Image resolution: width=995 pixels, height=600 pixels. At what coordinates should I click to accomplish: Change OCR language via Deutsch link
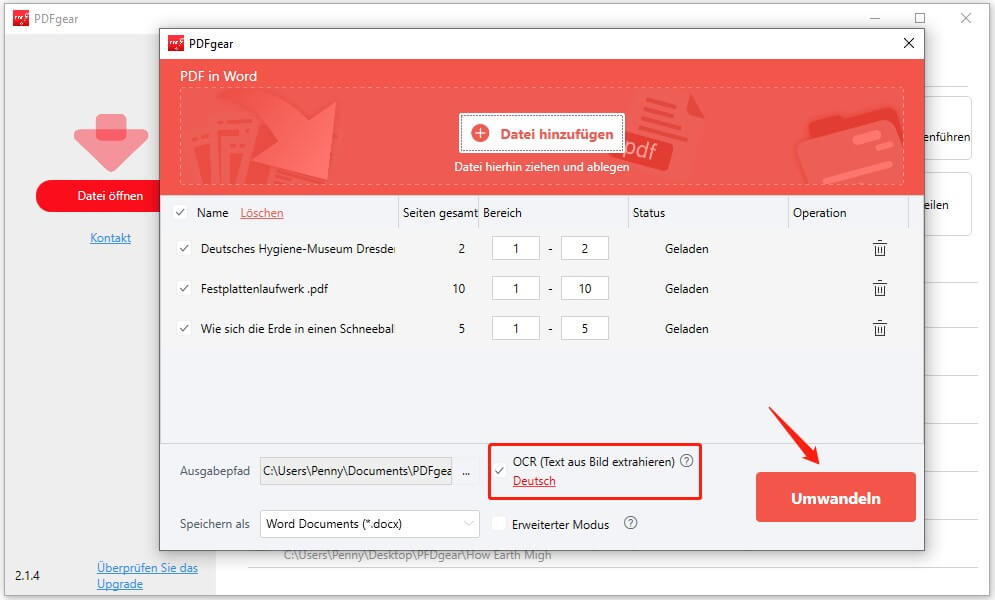(x=533, y=481)
